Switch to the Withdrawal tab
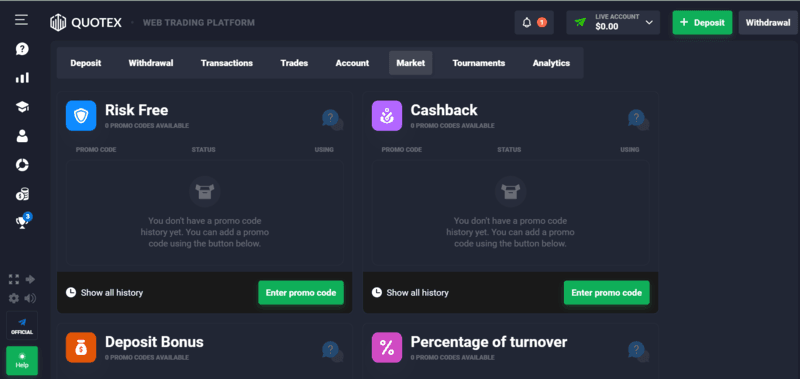800x379 pixels. coord(151,63)
